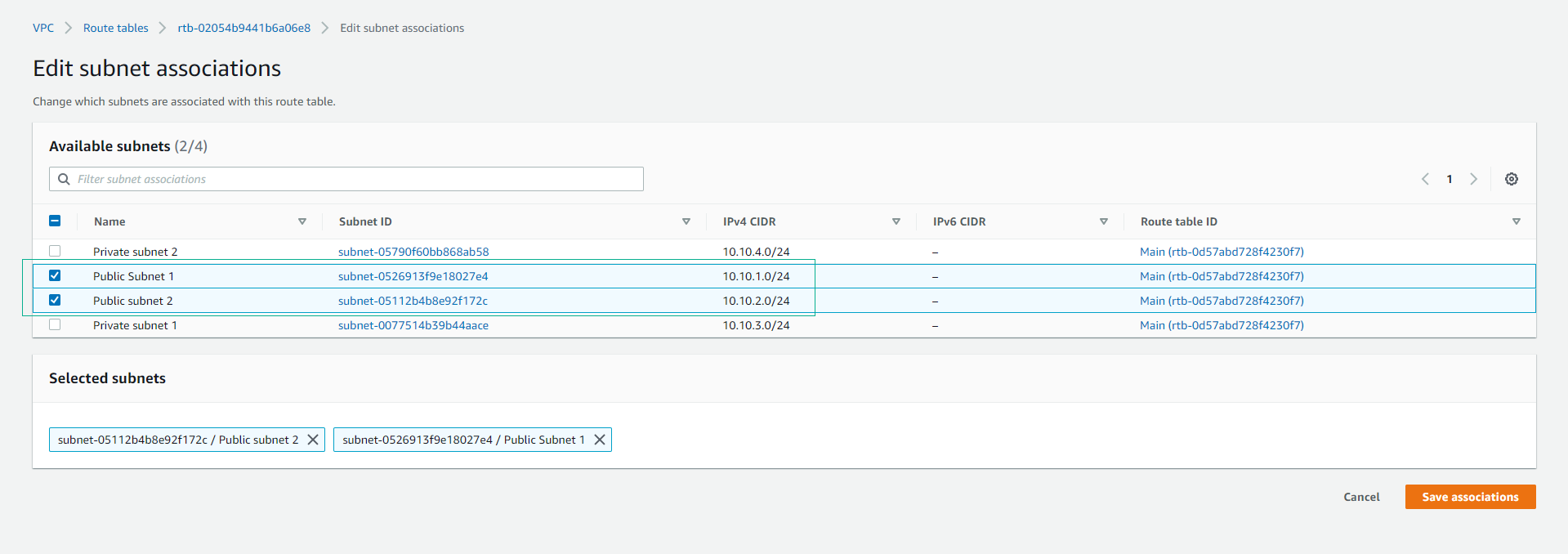The height and width of the screenshot is (554, 1568).
Task: Sort by IPv4 CIDR column arrow
Action: pos(896,221)
